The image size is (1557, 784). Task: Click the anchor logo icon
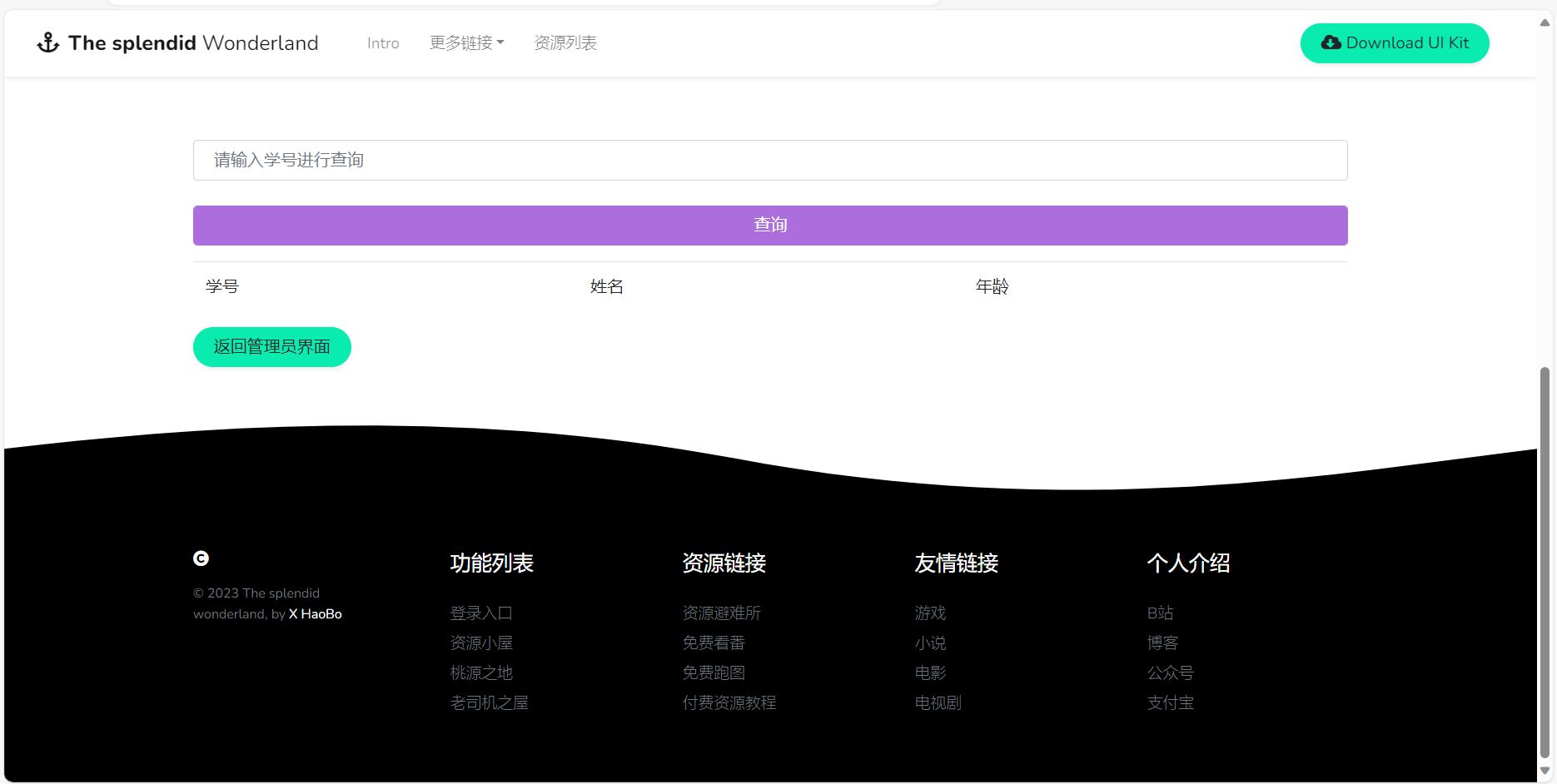pos(48,42)
